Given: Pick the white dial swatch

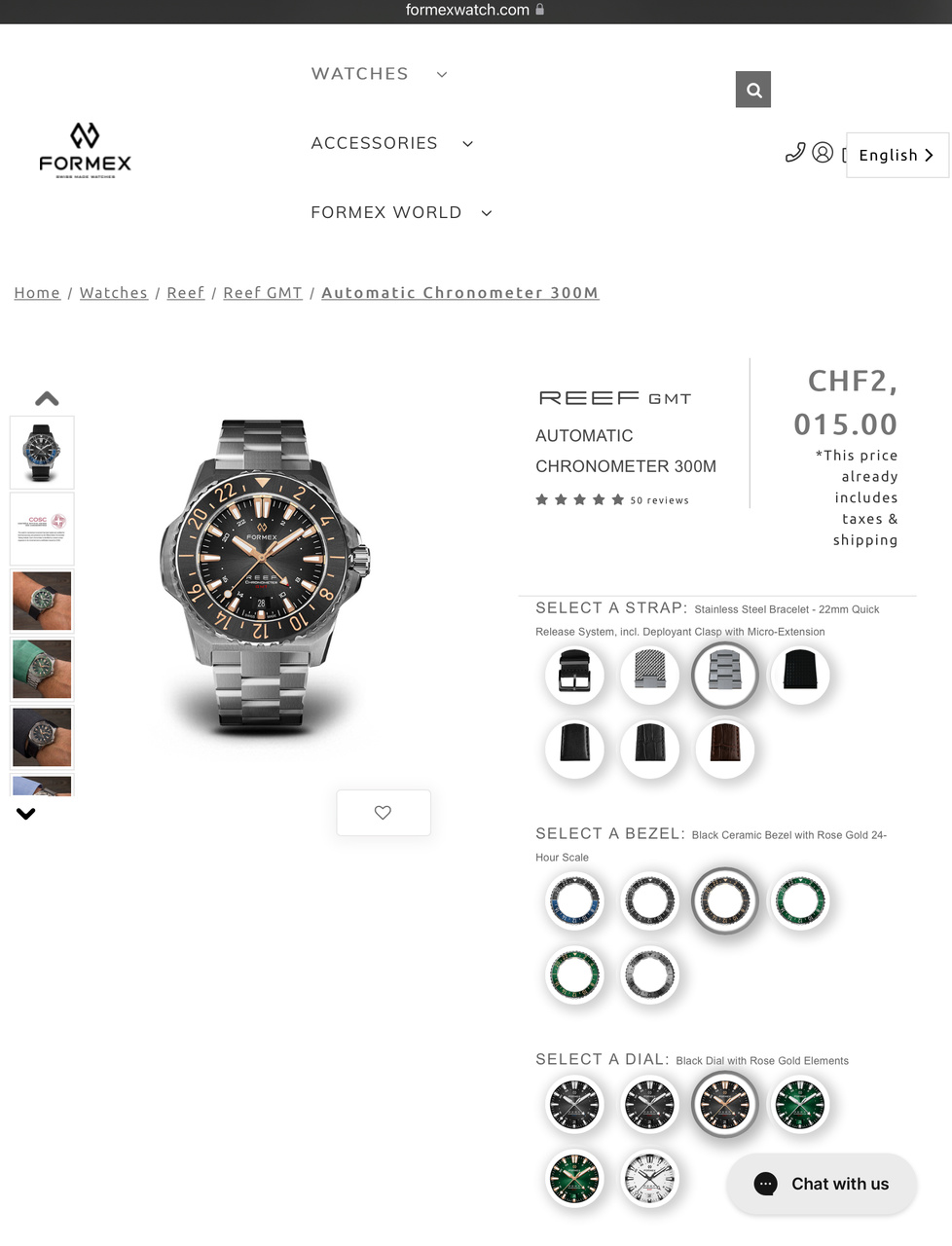Looking at the screenshot, I should (x=650, y=1178).
